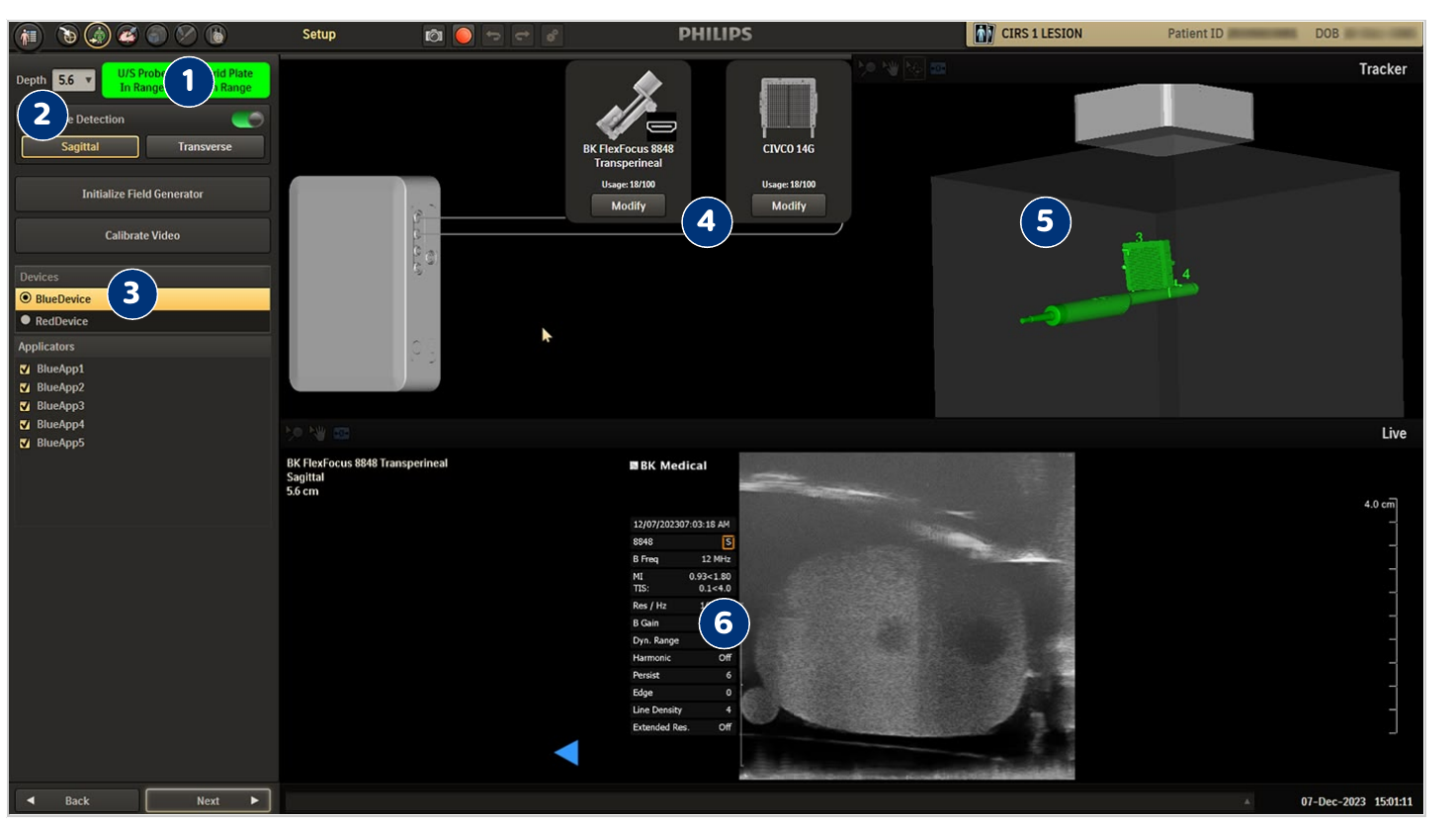This screenshot has width=1456, height=827.
Task: Go Back to the previous step
Action: point(77,800)
